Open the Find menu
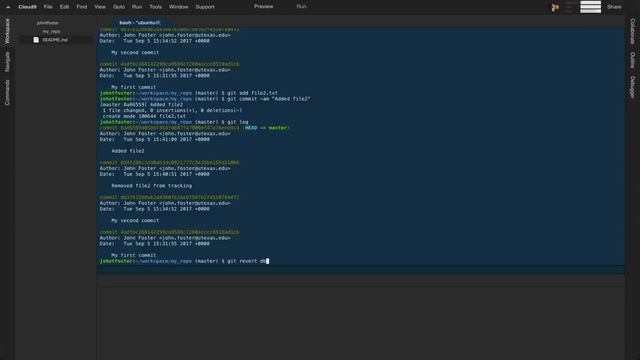640x360 pixels. point(82,7)
